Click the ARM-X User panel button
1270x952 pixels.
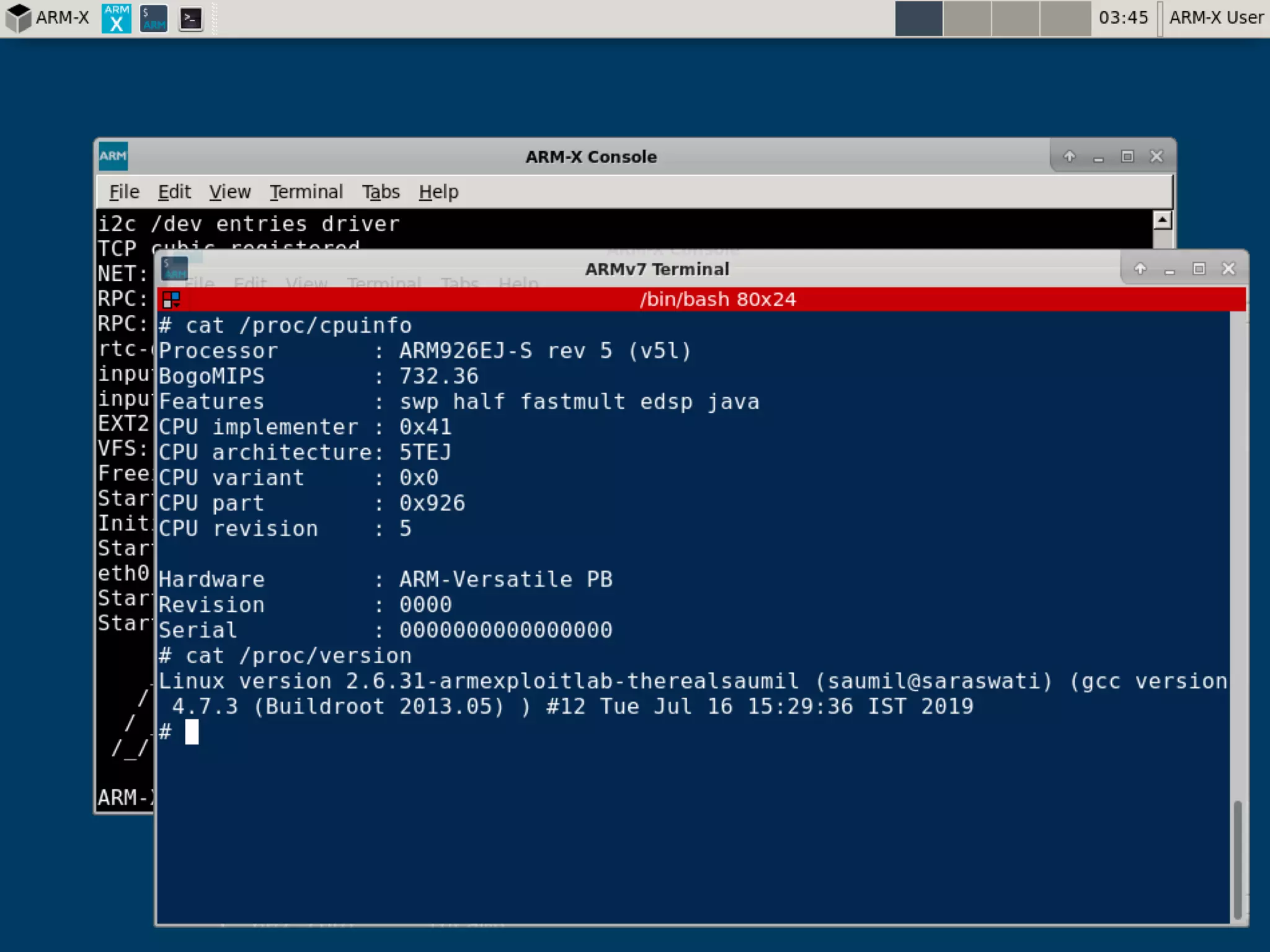pyautogui.click(x=1215, y=18)
